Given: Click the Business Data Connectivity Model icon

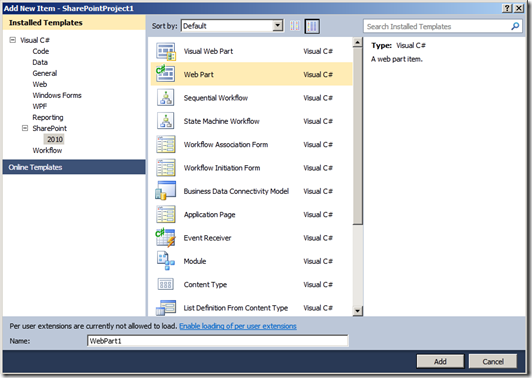Looking at the screenshot, I should pyautogui.click(x=166, y=191).
